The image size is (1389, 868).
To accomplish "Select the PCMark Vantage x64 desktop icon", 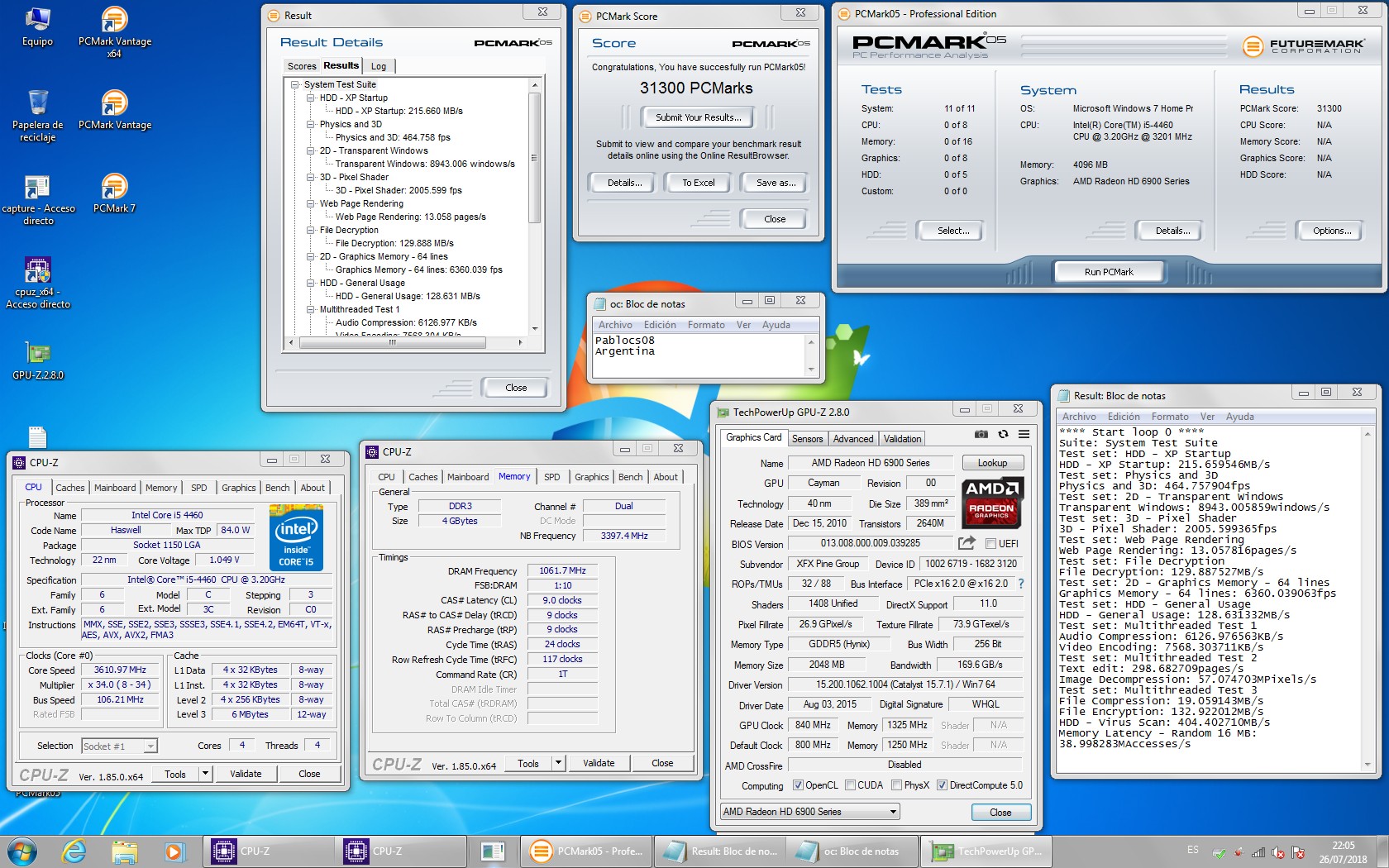I will (x=114, y=32).
